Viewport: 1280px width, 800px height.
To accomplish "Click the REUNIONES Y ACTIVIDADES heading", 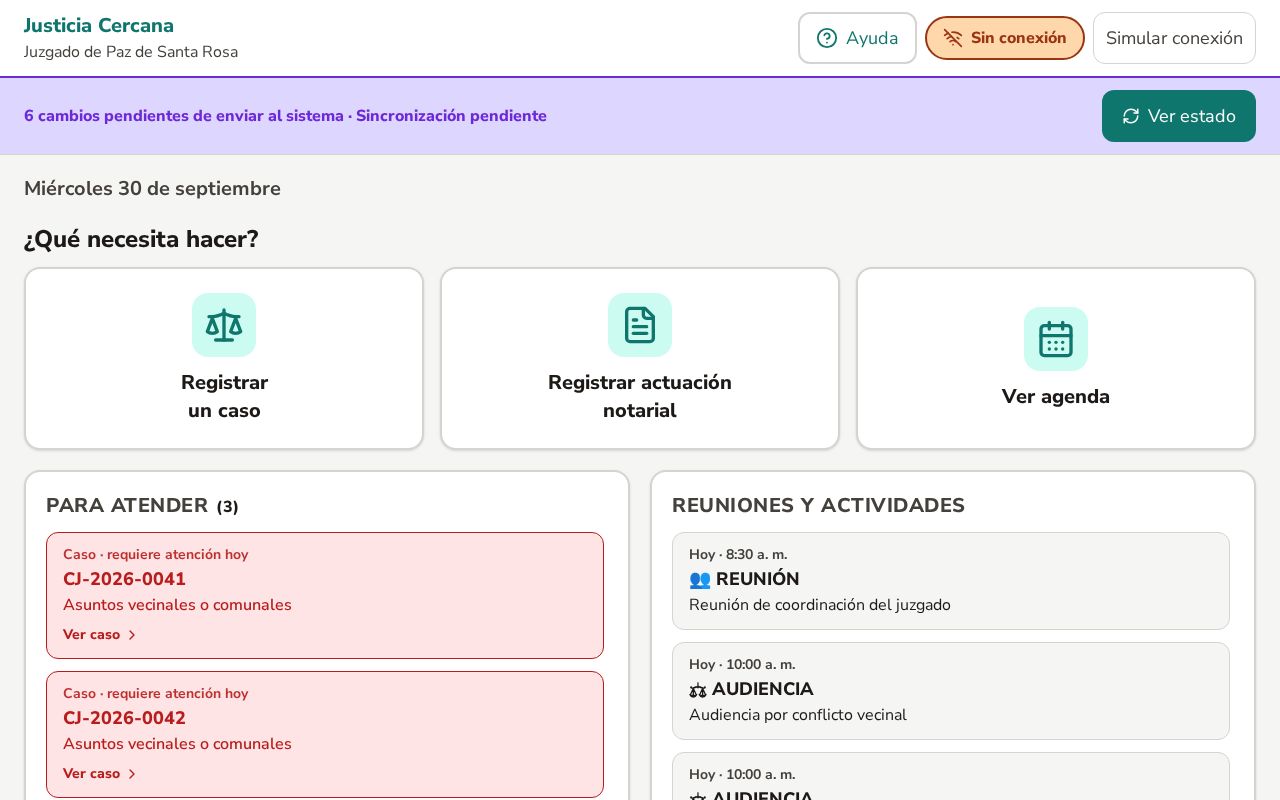I will tap(818, 506).
